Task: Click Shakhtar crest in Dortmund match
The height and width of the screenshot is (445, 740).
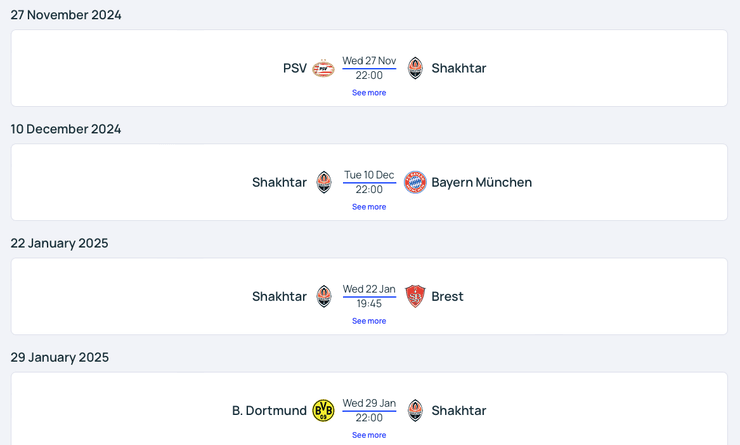Action: tap(415, 410)
